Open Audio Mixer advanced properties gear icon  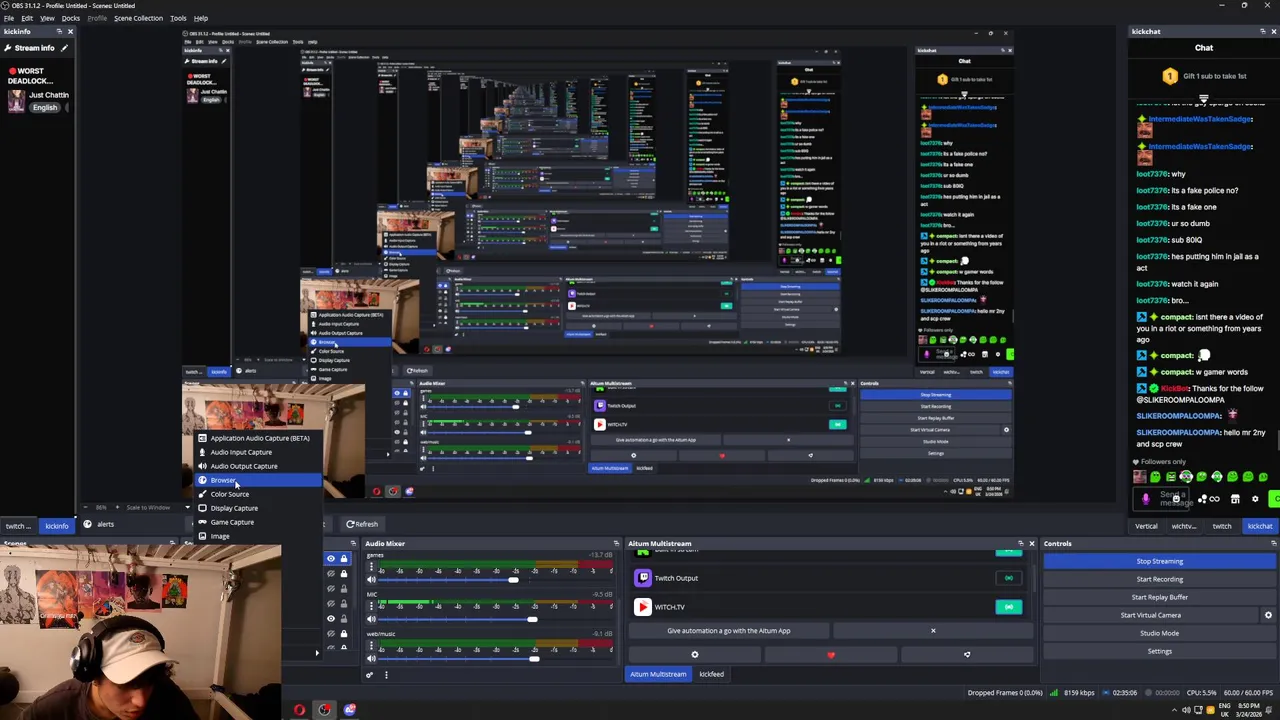pyautogui.click(x=369, y=674)
